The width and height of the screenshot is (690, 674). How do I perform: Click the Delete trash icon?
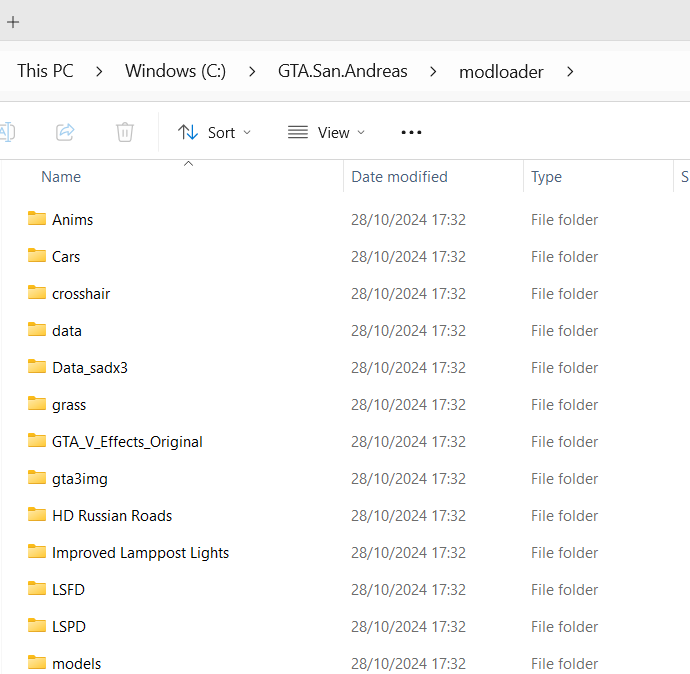tap(125, 132)
